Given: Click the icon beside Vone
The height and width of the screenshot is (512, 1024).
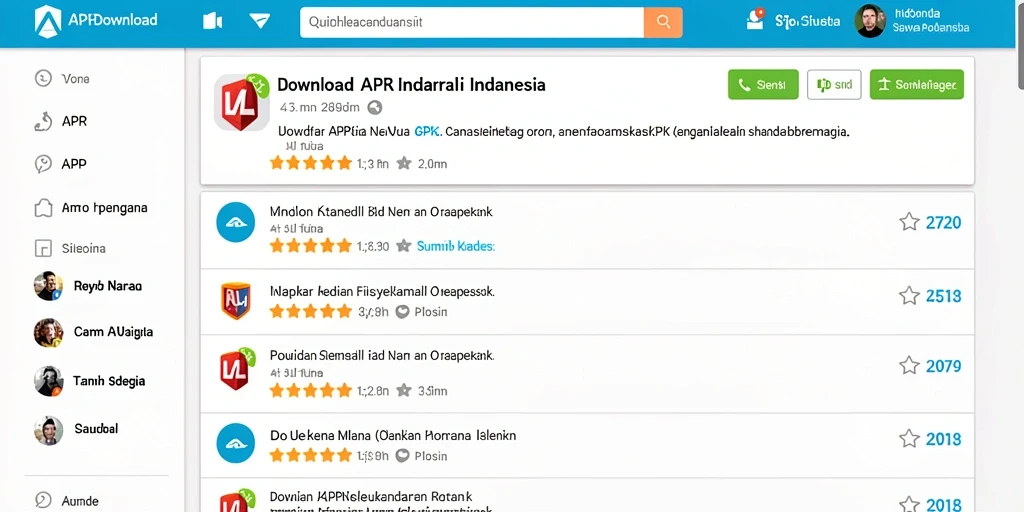Looking at the screenshot, I should (x=42, y=78).
